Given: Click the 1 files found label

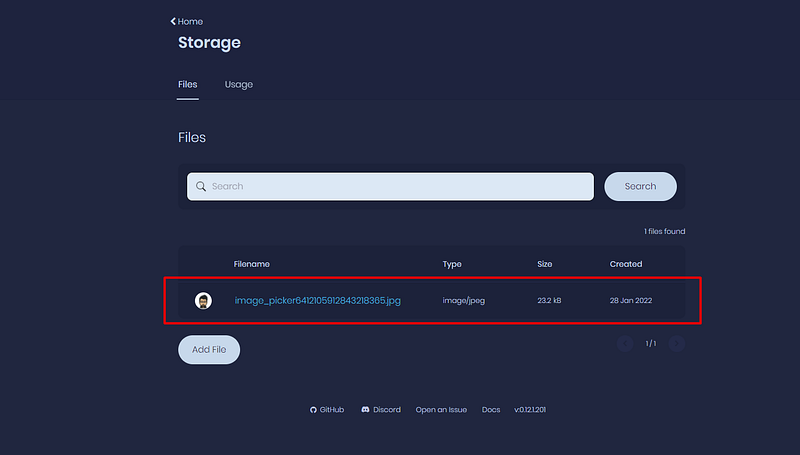Looking at the screenshot, I should [x=664, y=232].
